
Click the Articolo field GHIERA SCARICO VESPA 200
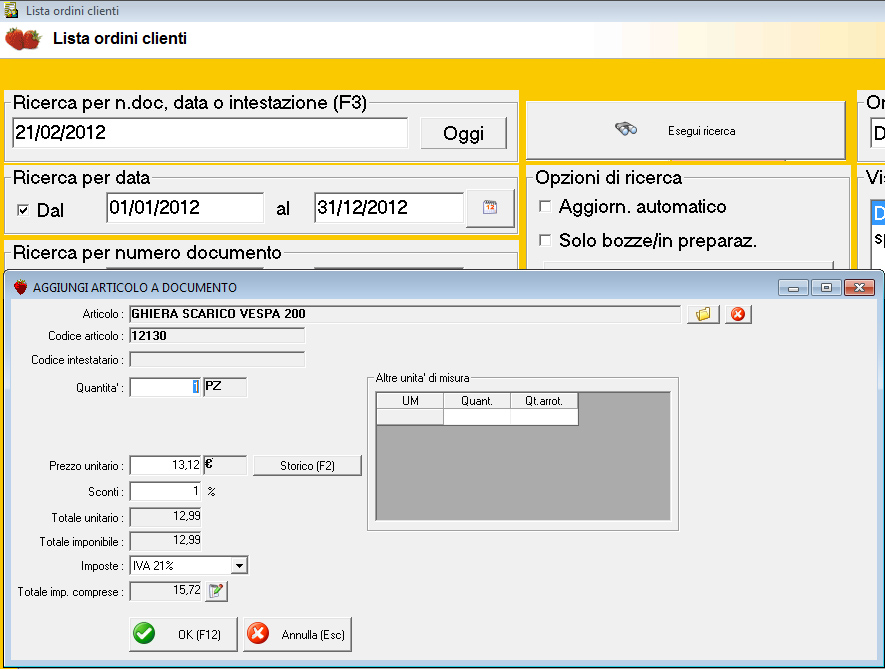pyautogui.click(x=405, y=314)
